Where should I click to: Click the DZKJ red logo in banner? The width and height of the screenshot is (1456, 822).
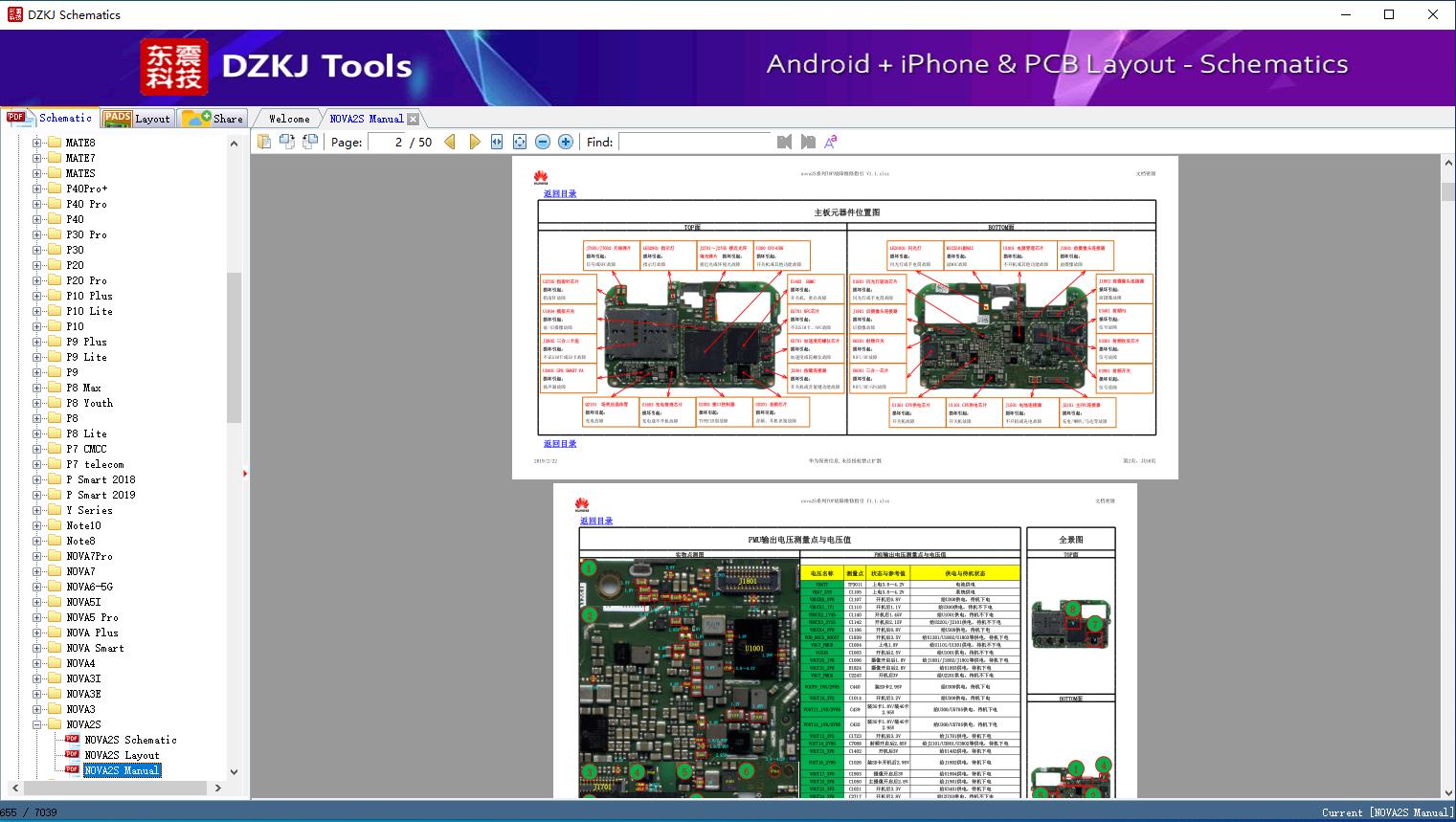pyautogui.click(x=174, y=67)
